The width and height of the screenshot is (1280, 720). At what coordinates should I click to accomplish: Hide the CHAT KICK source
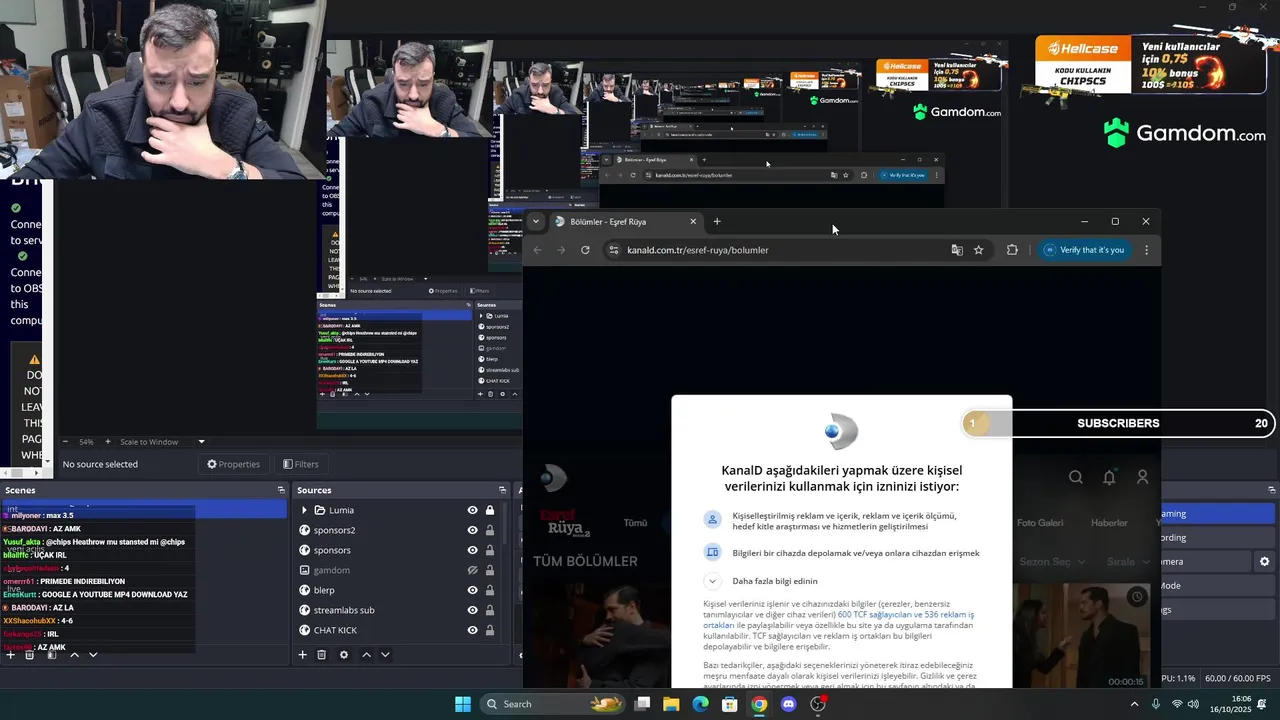pyautogui.click(x=472, y=630)
